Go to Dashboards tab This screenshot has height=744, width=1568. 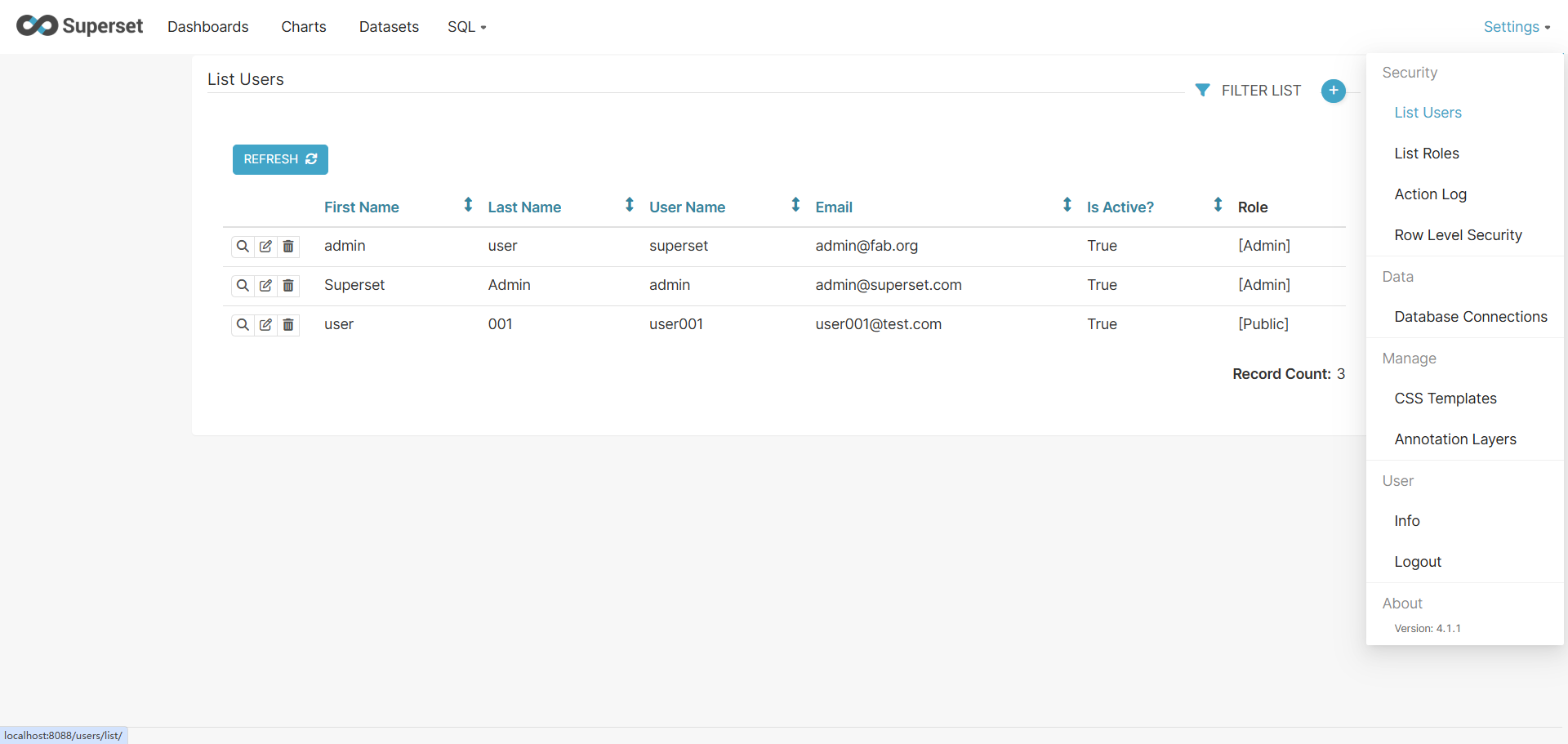point(207,27)
